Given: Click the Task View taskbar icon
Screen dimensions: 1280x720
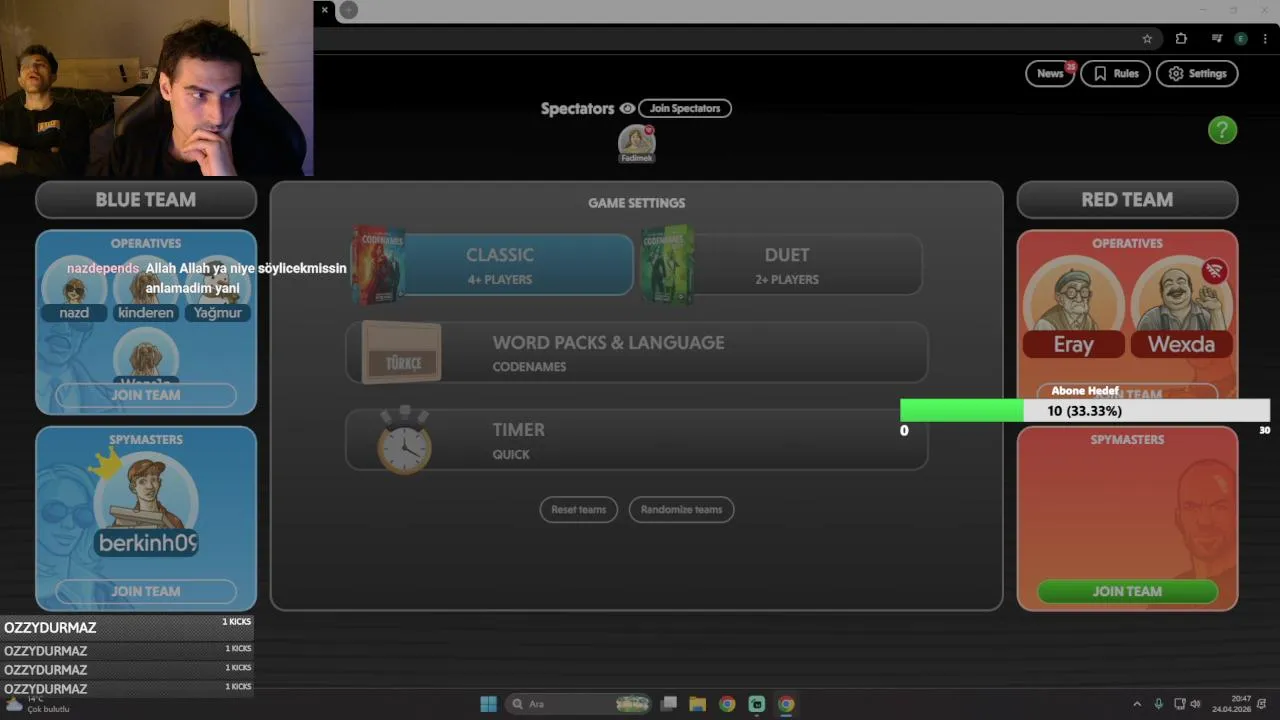Looking at the screenshot, I should (x=669, y=704).
